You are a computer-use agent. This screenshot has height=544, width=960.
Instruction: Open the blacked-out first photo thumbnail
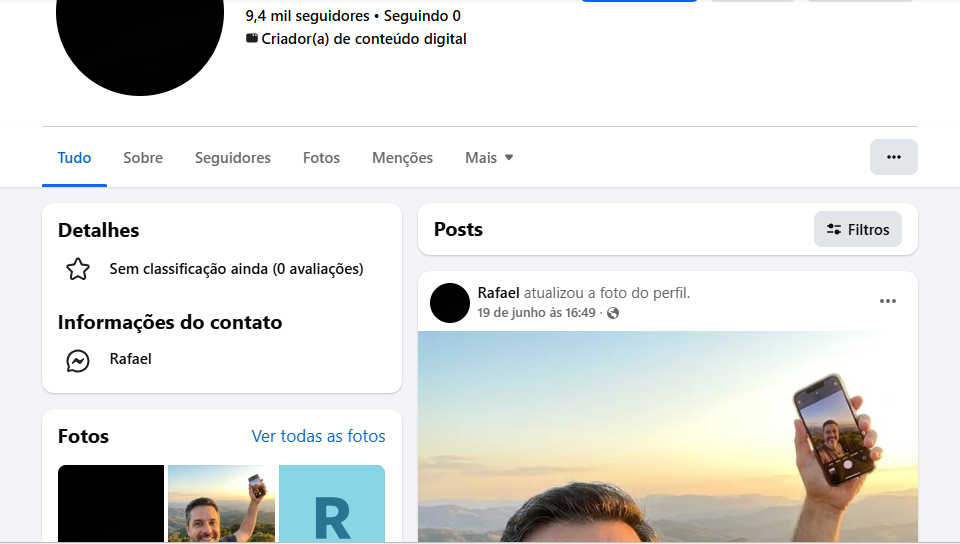tap(111, 504)
